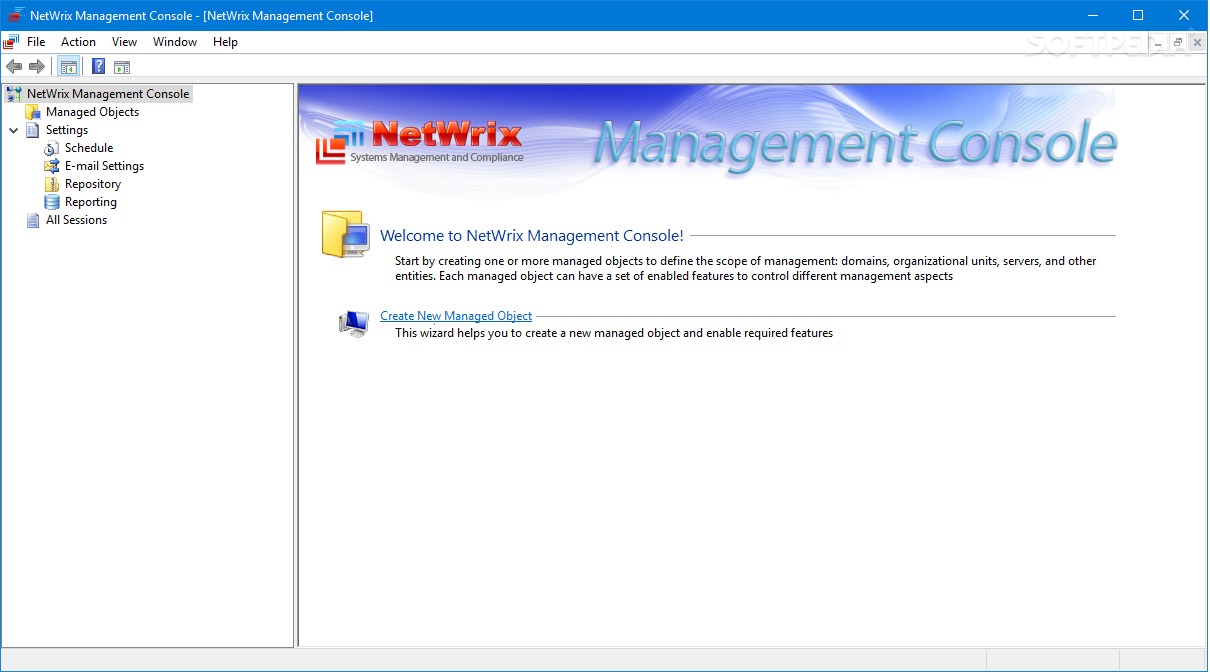Select Schedule under Settings

89,148
